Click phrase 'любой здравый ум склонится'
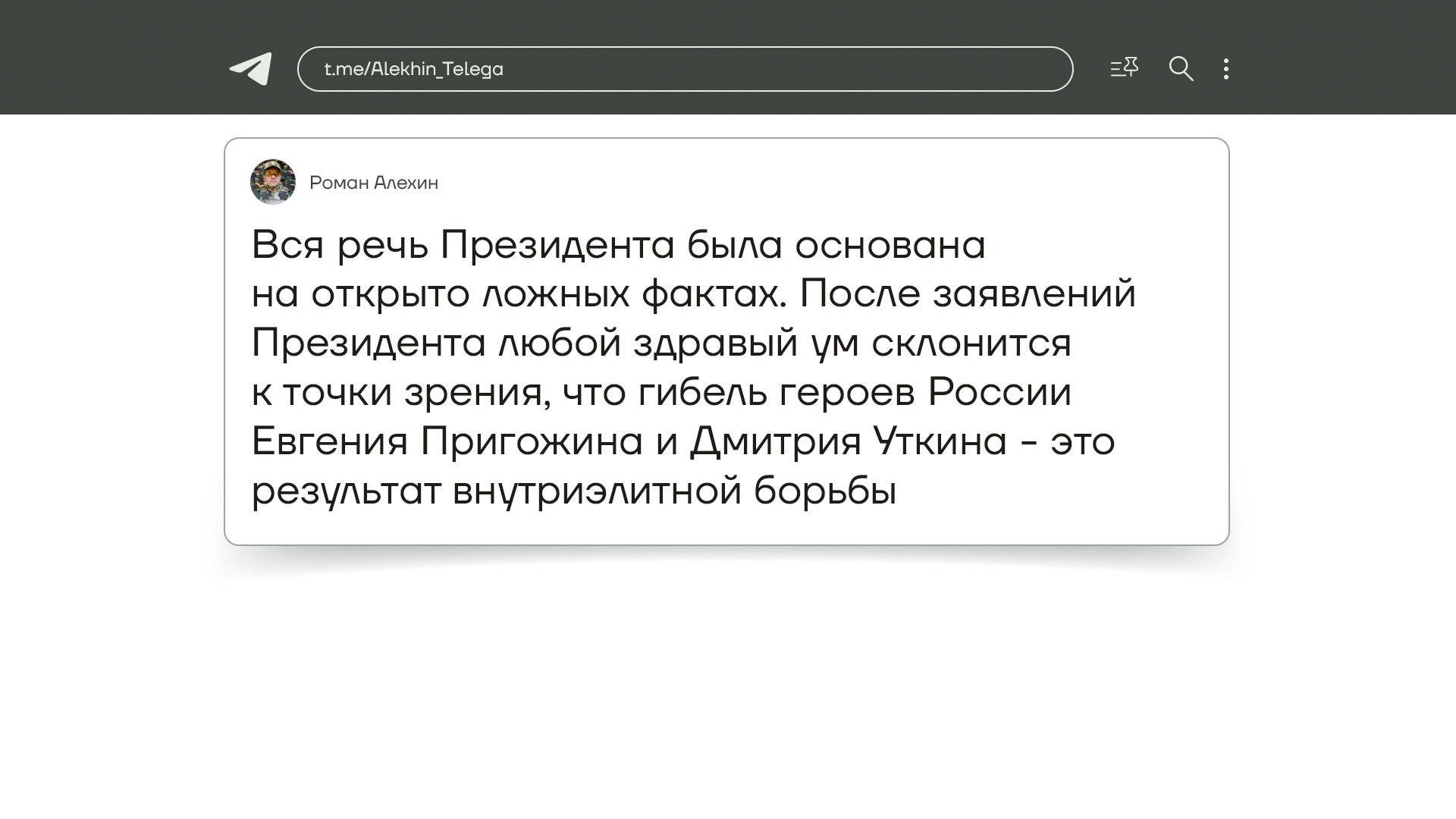Image resolution: width=1456 pixels, height=819 pixels. (784, 343)
